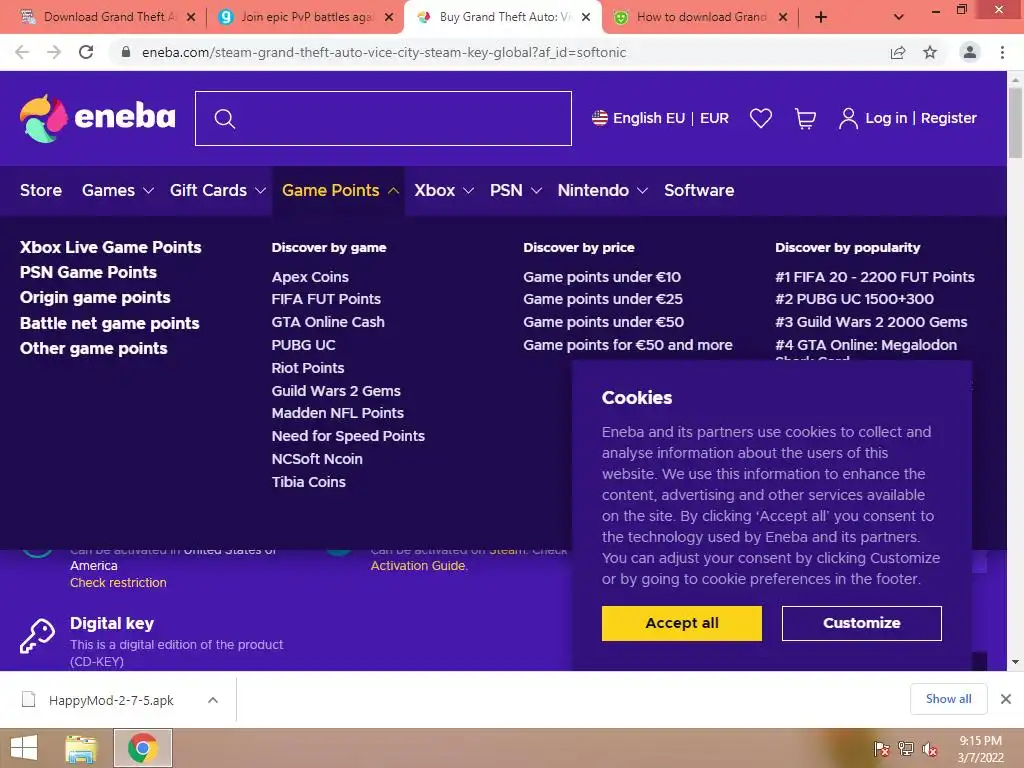Open Game points under €25 link

click(603, 299)
